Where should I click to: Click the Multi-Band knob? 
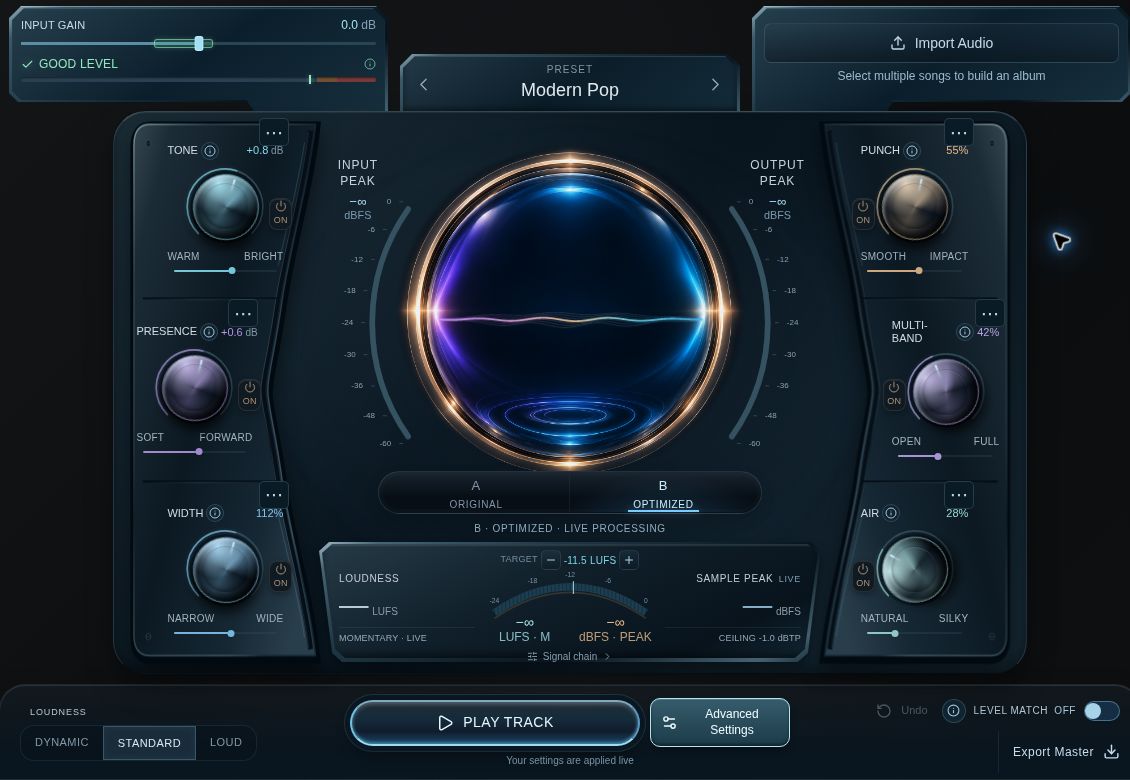(946, 391)
